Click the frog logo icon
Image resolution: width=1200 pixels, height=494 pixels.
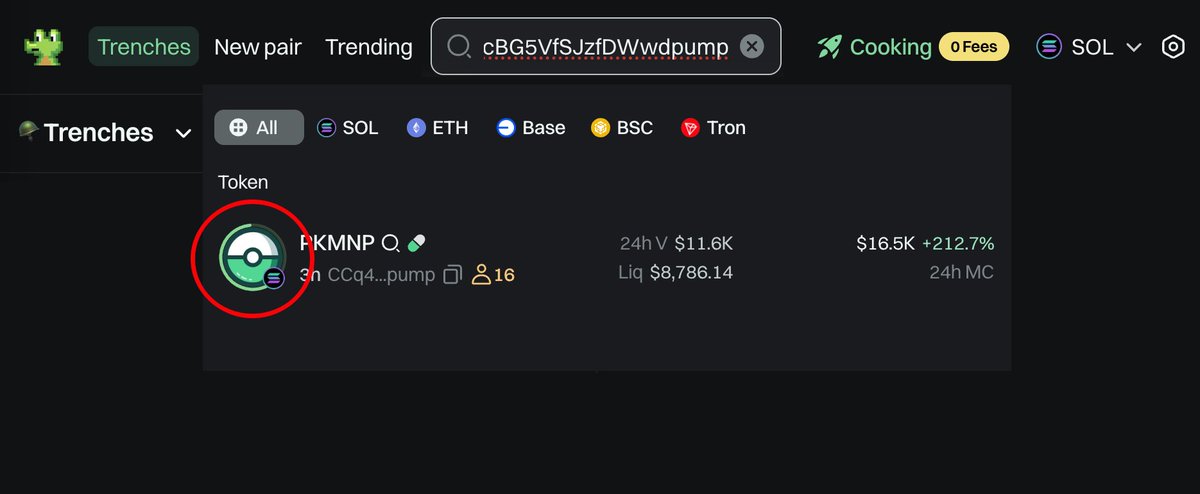[44, 46]
